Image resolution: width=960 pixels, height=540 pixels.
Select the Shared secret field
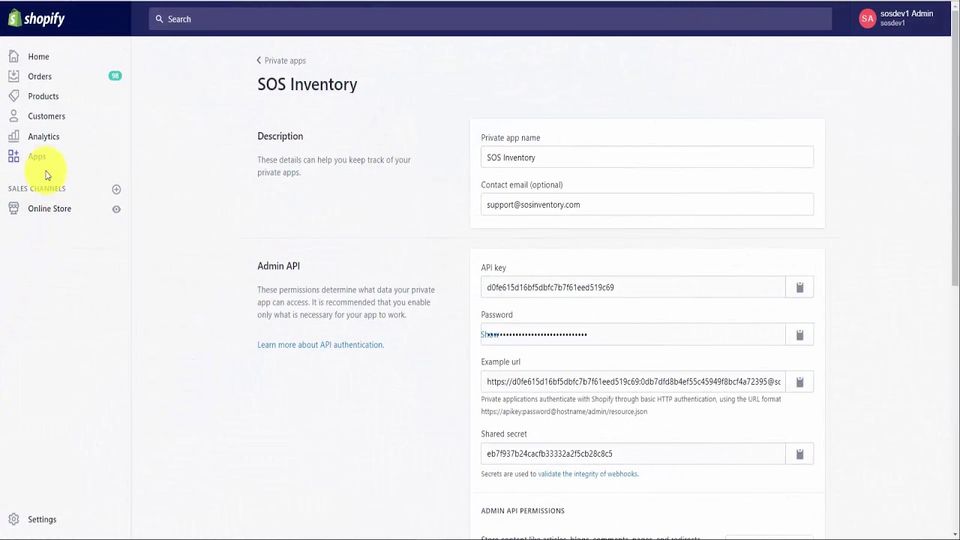pos(633,454)
